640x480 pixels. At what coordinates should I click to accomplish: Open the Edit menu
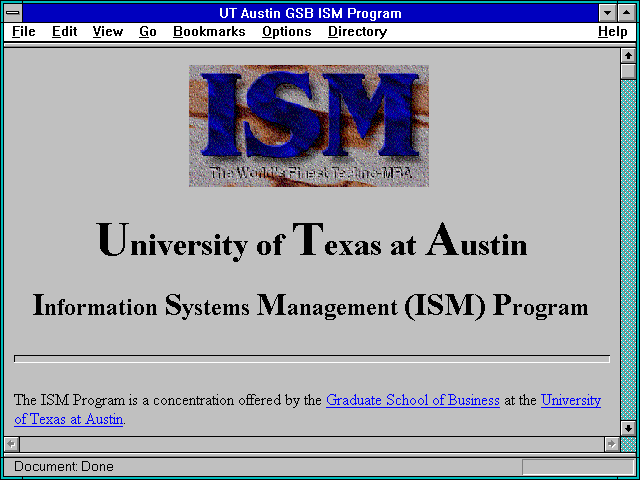coord(64,31)
